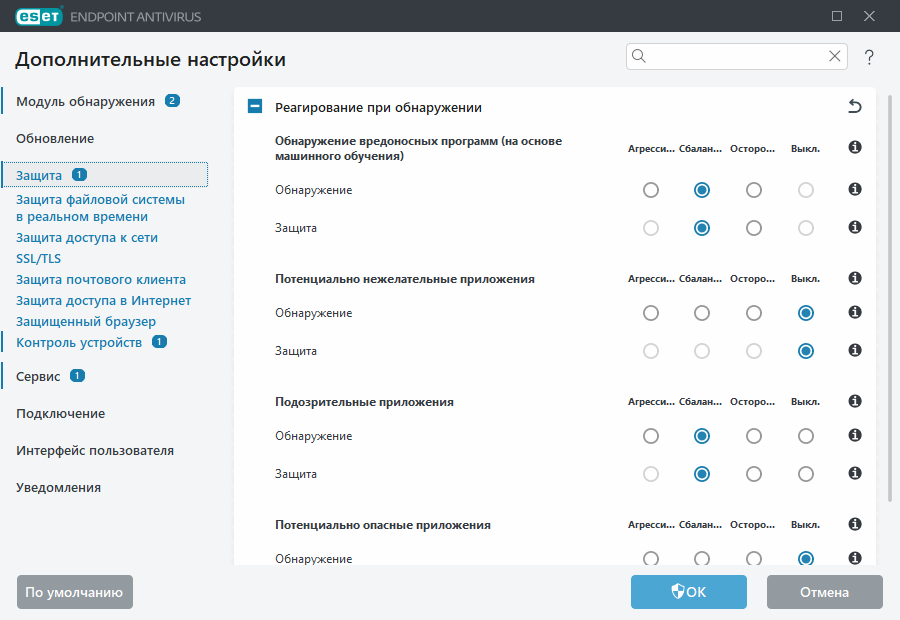Collapse the Реагирование при обнаружении section

click(x=254, y=106)
